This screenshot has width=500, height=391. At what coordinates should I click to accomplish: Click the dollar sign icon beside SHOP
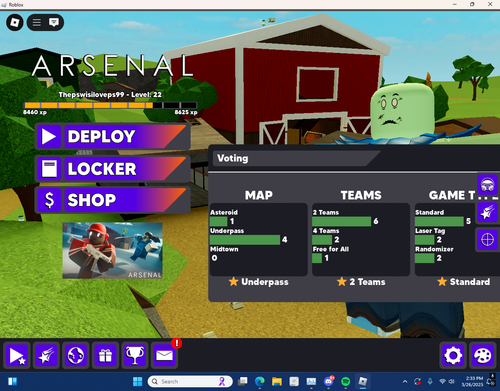coord(49,200)
